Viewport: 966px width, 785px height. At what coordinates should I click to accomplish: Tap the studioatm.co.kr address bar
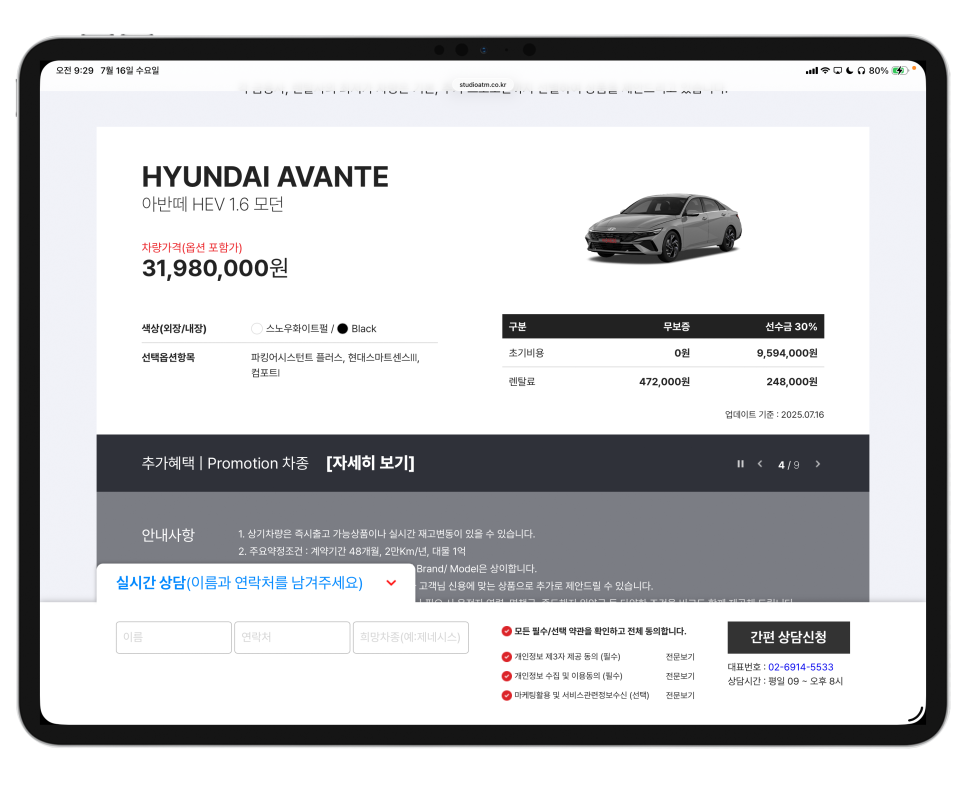click(482, 84)
